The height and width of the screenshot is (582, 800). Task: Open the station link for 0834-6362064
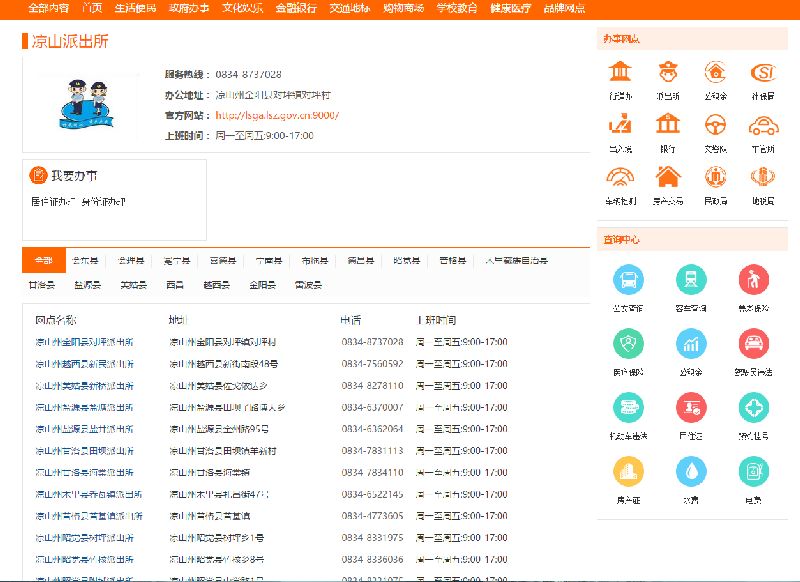[84, 429]
